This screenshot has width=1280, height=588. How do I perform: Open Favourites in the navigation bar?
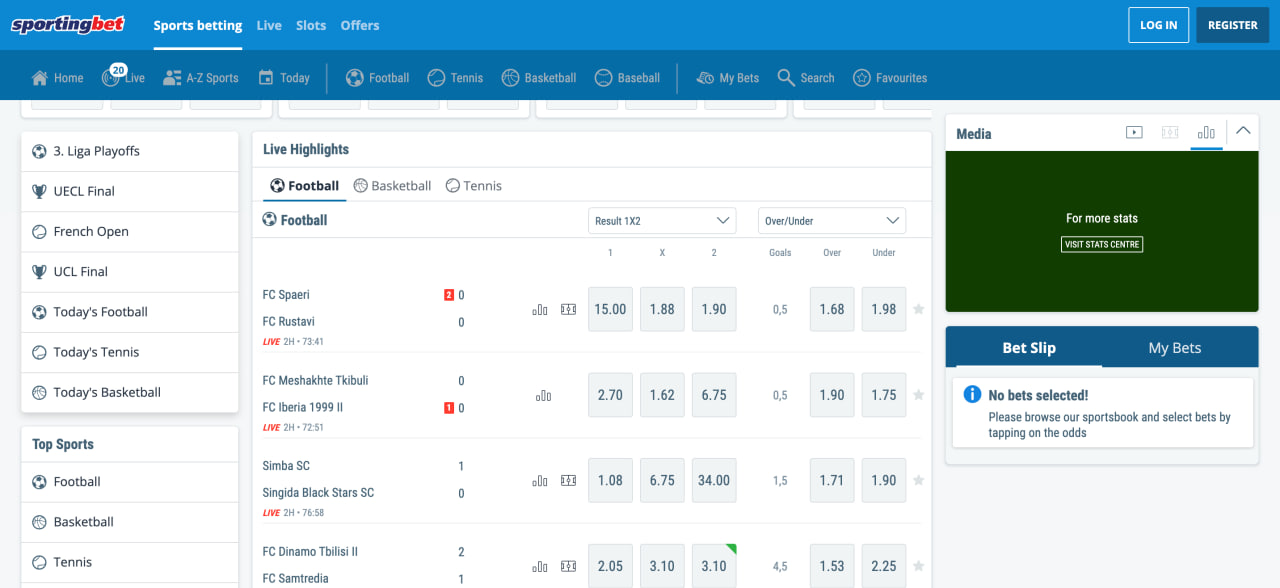pyautogui.click(x=890, y=78)
